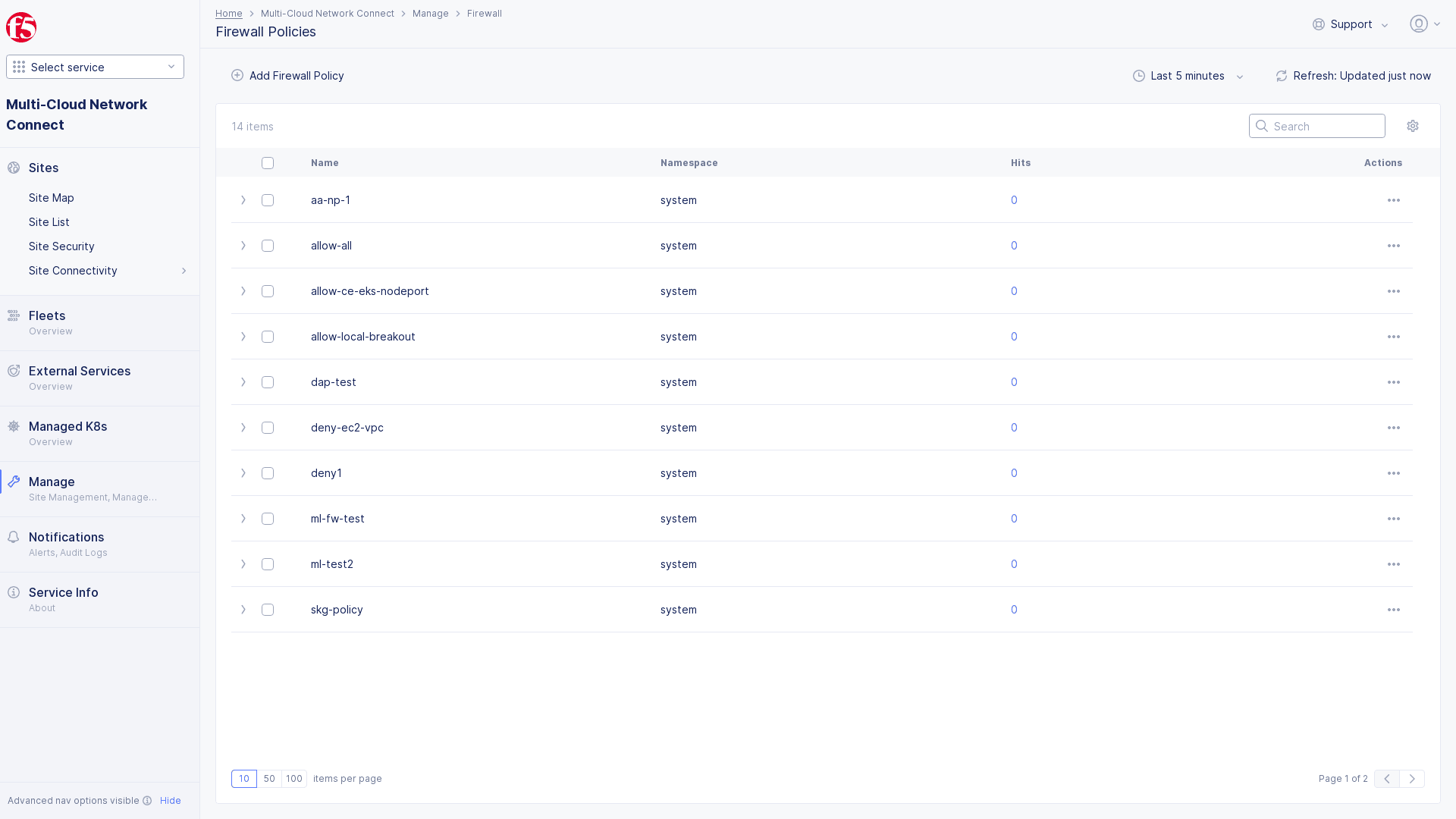Check the checkbox next to deny-ec2-vpc

(267, 427)
